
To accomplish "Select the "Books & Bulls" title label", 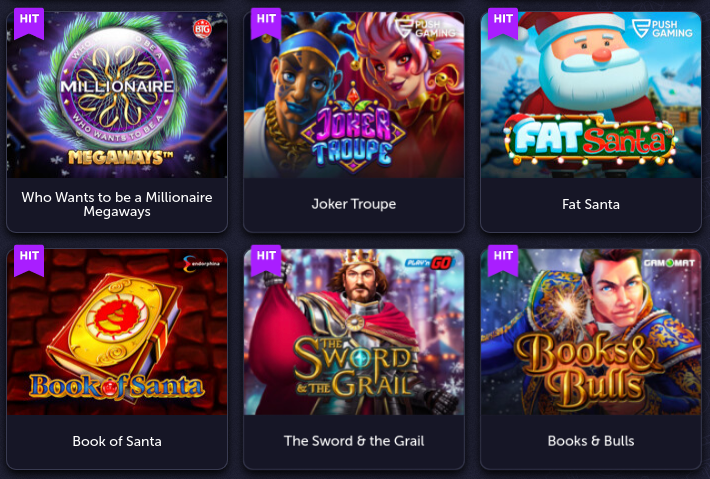I will [591, 441].
